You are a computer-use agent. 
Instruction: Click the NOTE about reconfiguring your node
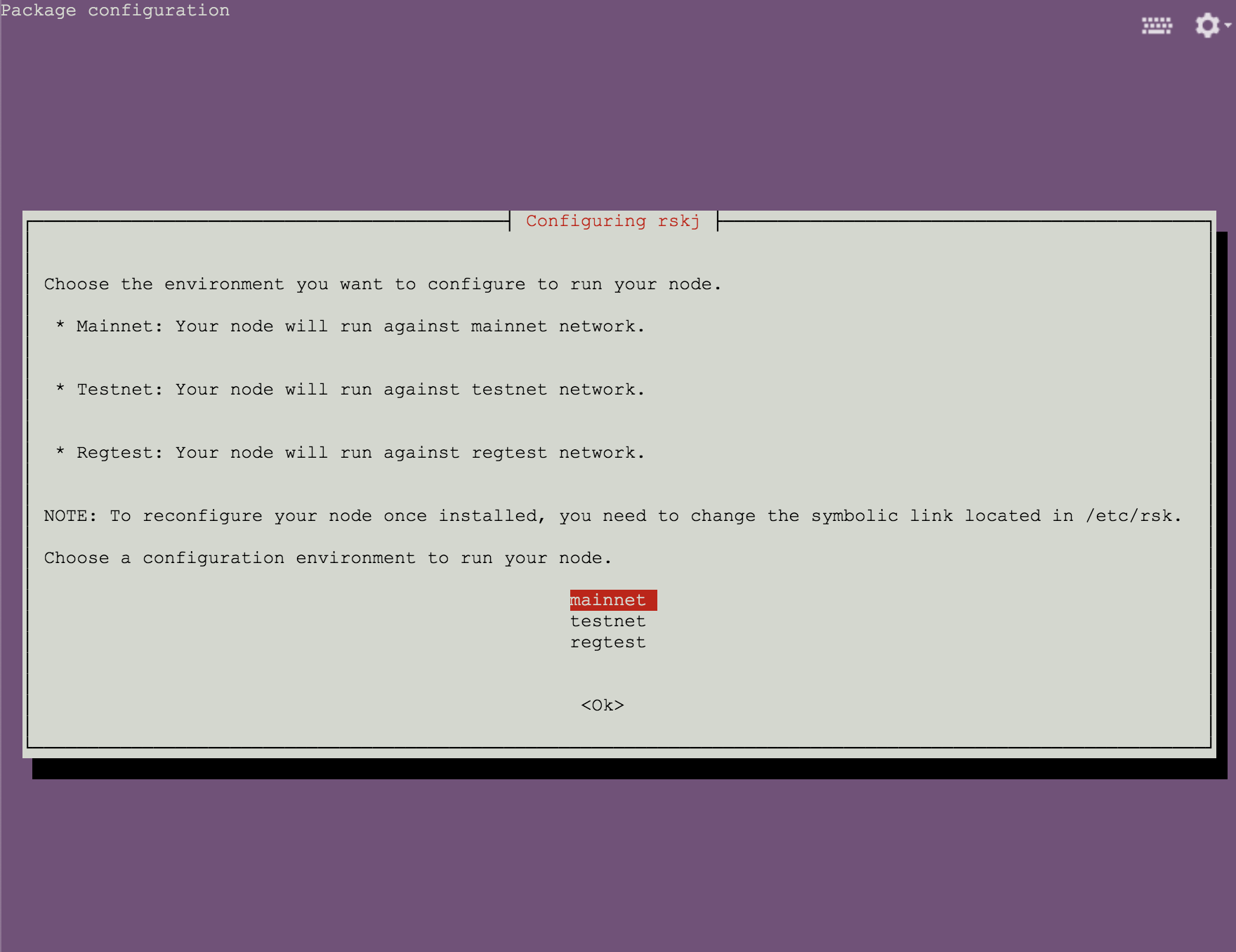612,516
